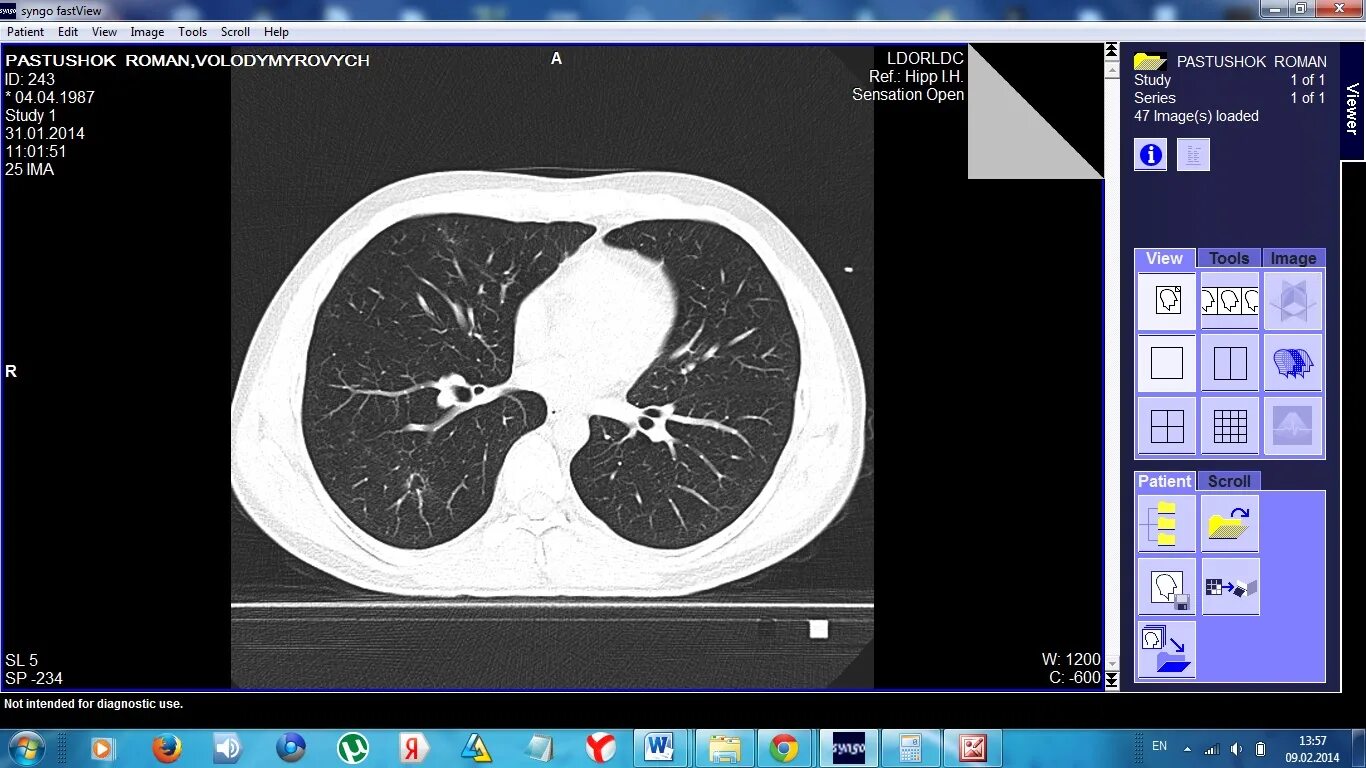Select the Patient tab in lower panel

tap(1165, 481)
